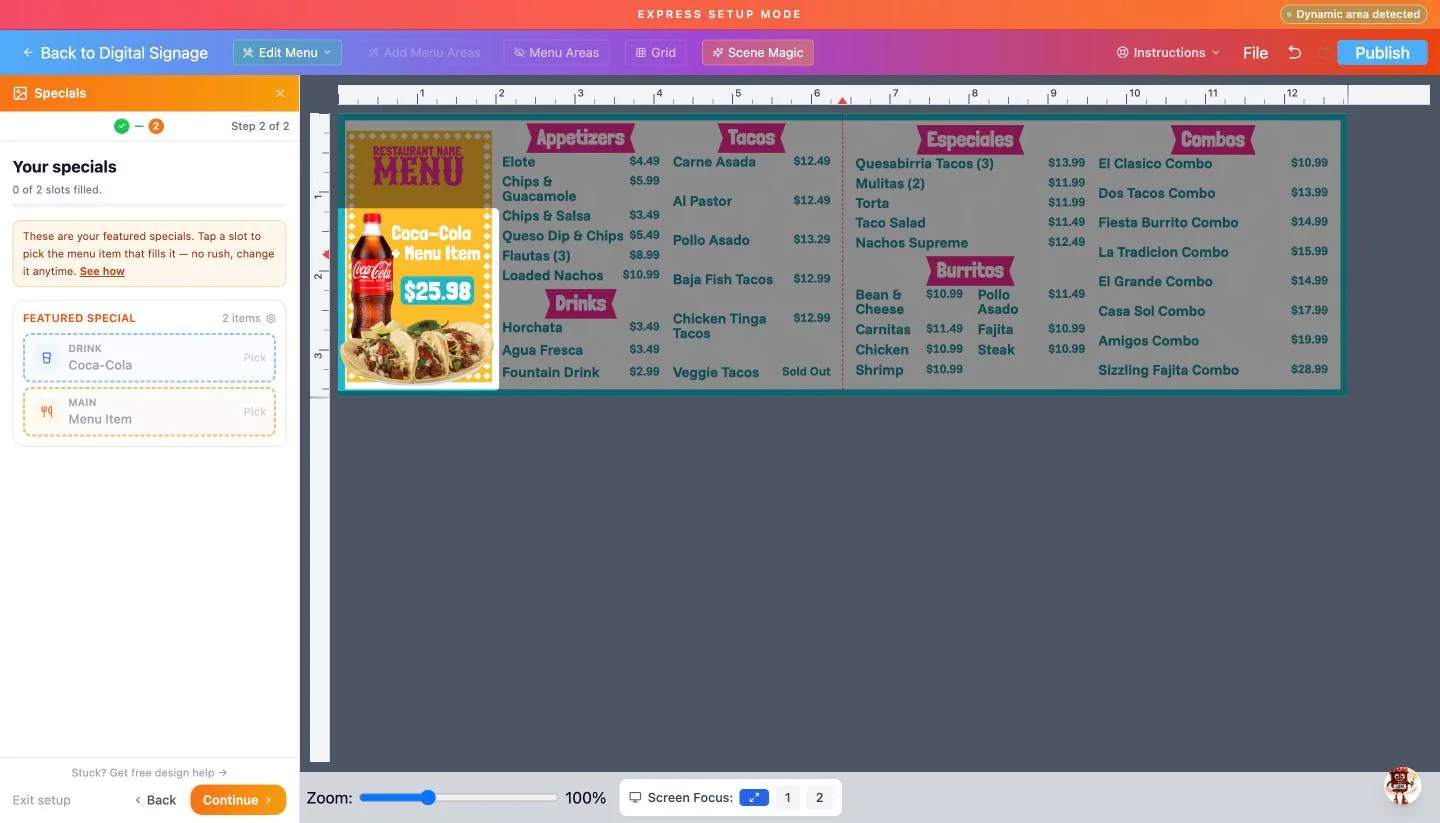Focus on screen 1
Viewport: 1440px width, 823px height.
788,797
